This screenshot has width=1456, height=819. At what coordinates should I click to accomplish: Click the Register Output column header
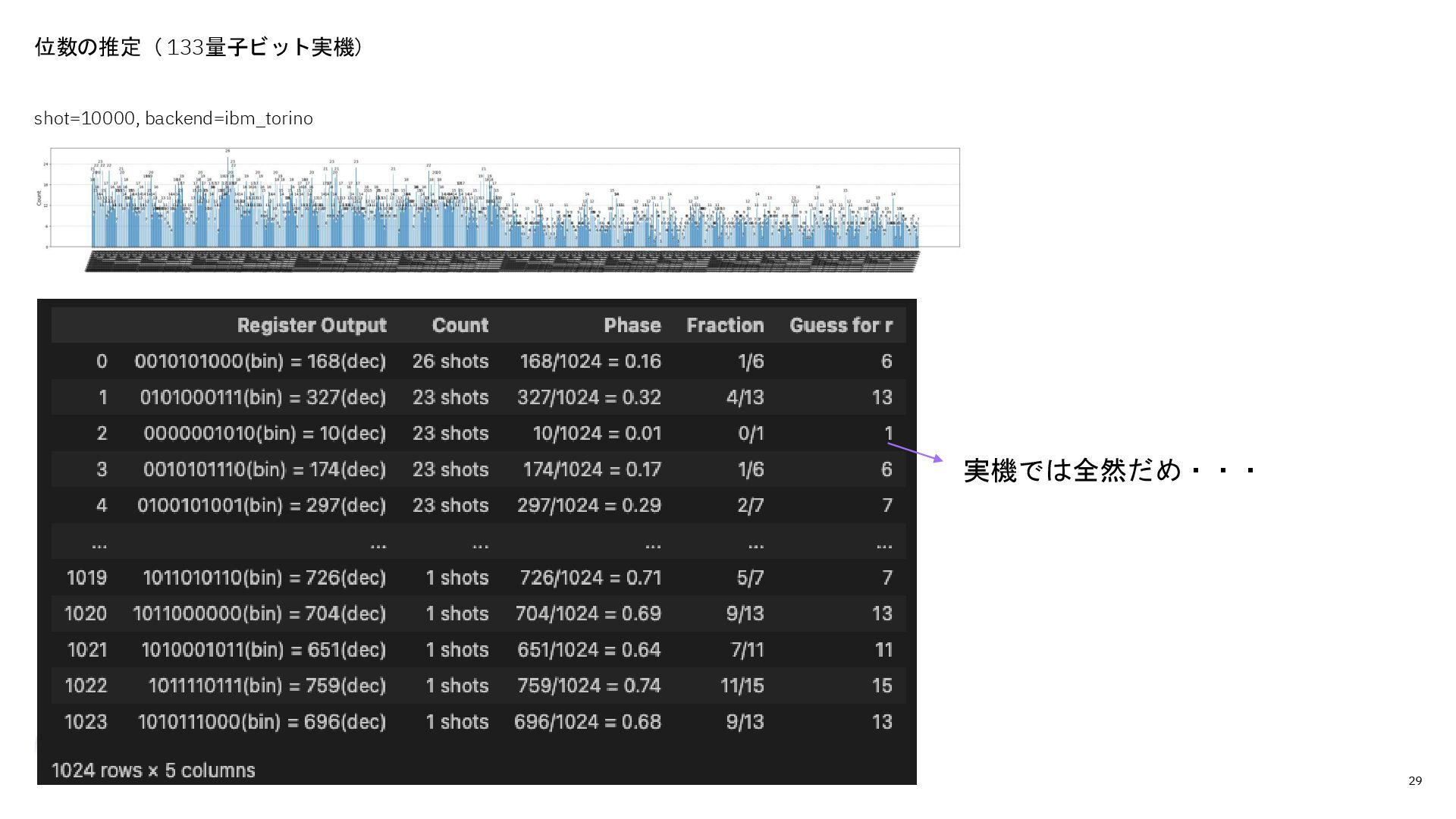(311, 325)
